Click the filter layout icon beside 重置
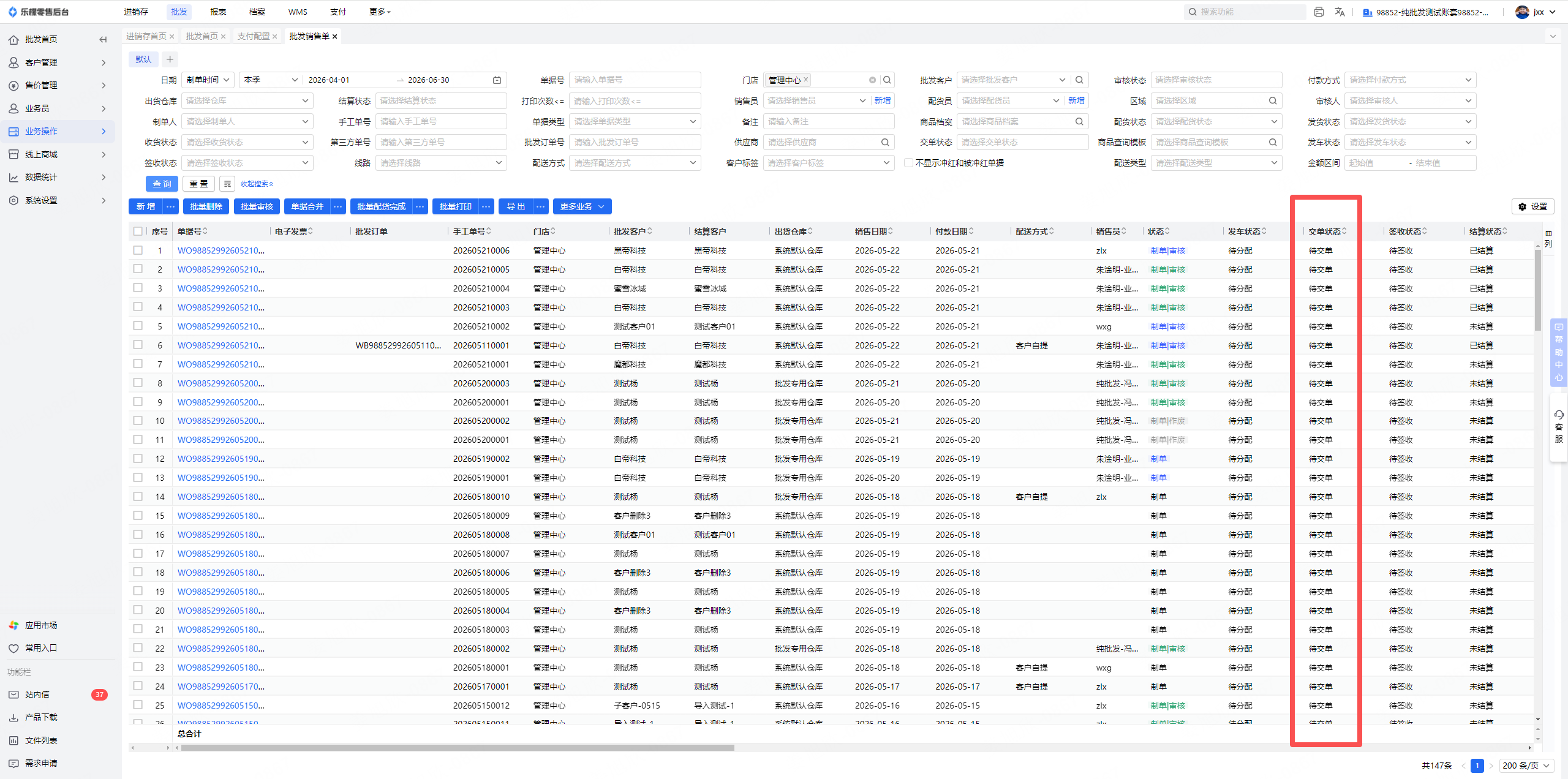 pyautogui.click(x=227, y=184)
